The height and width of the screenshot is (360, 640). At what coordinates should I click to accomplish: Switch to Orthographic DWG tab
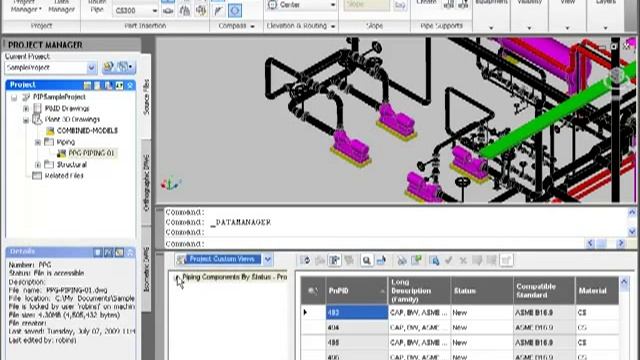pos(147,183)
